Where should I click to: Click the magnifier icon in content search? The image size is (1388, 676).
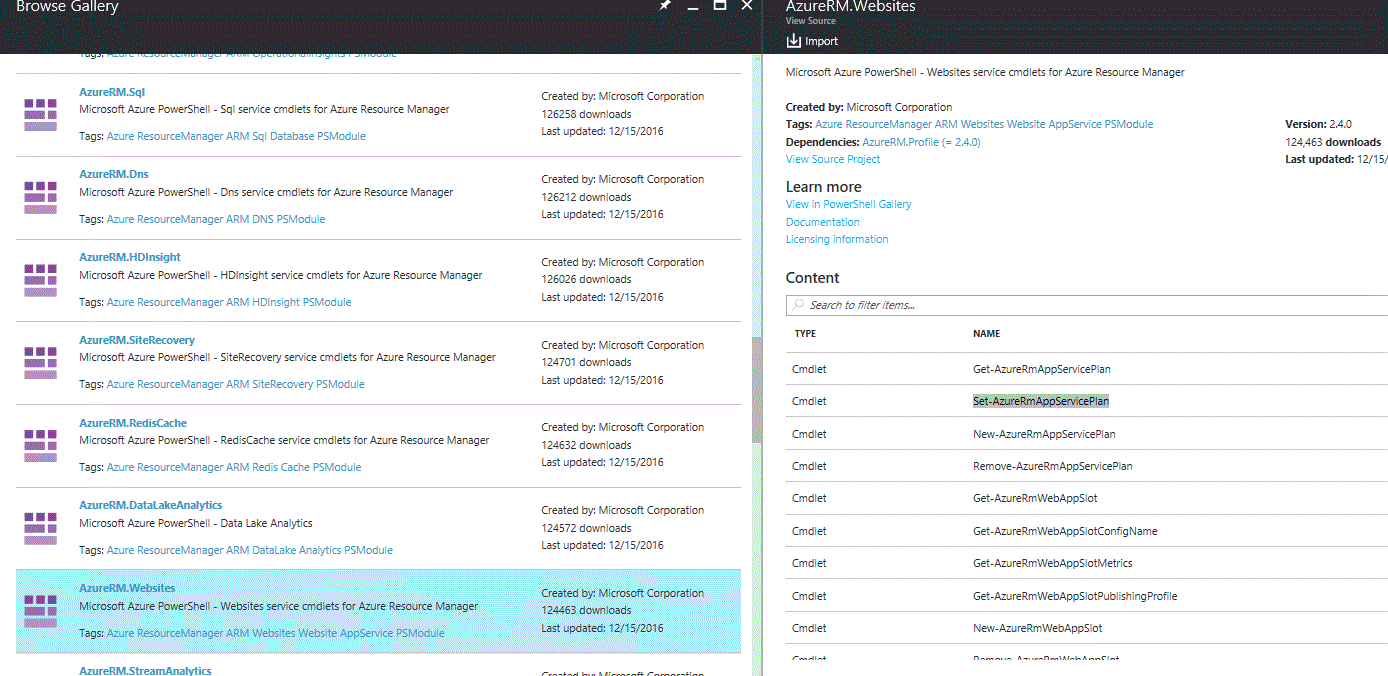pyautogui.click(x=798, y=305)
